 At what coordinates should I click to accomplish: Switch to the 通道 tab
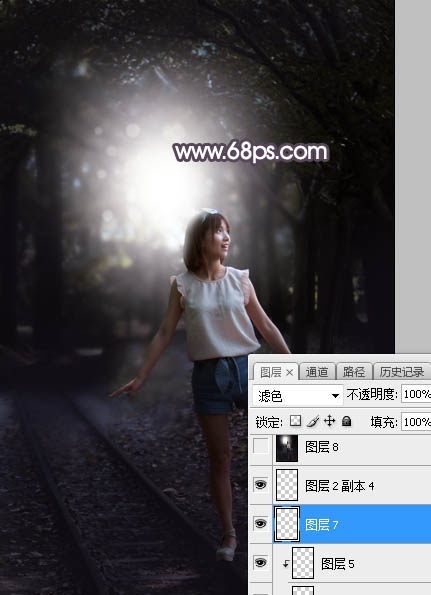tap(317, 372)
